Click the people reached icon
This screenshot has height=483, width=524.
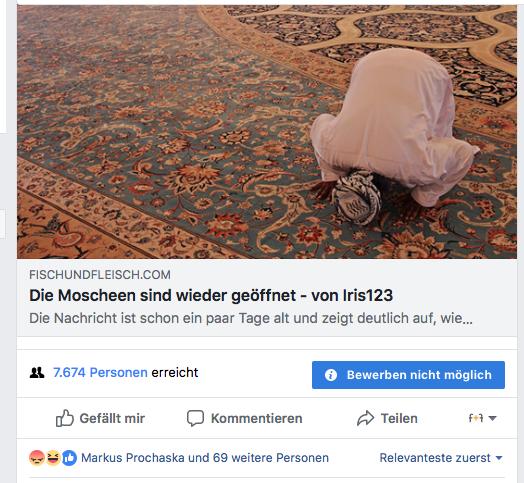click(37, 372)
